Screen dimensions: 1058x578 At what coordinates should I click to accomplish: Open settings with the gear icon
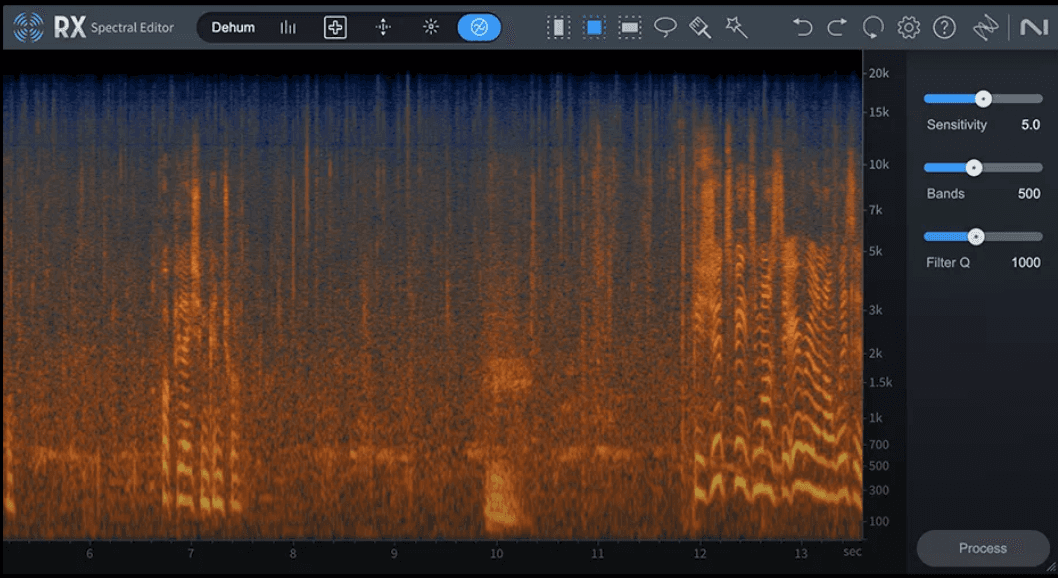click(909, 28)
